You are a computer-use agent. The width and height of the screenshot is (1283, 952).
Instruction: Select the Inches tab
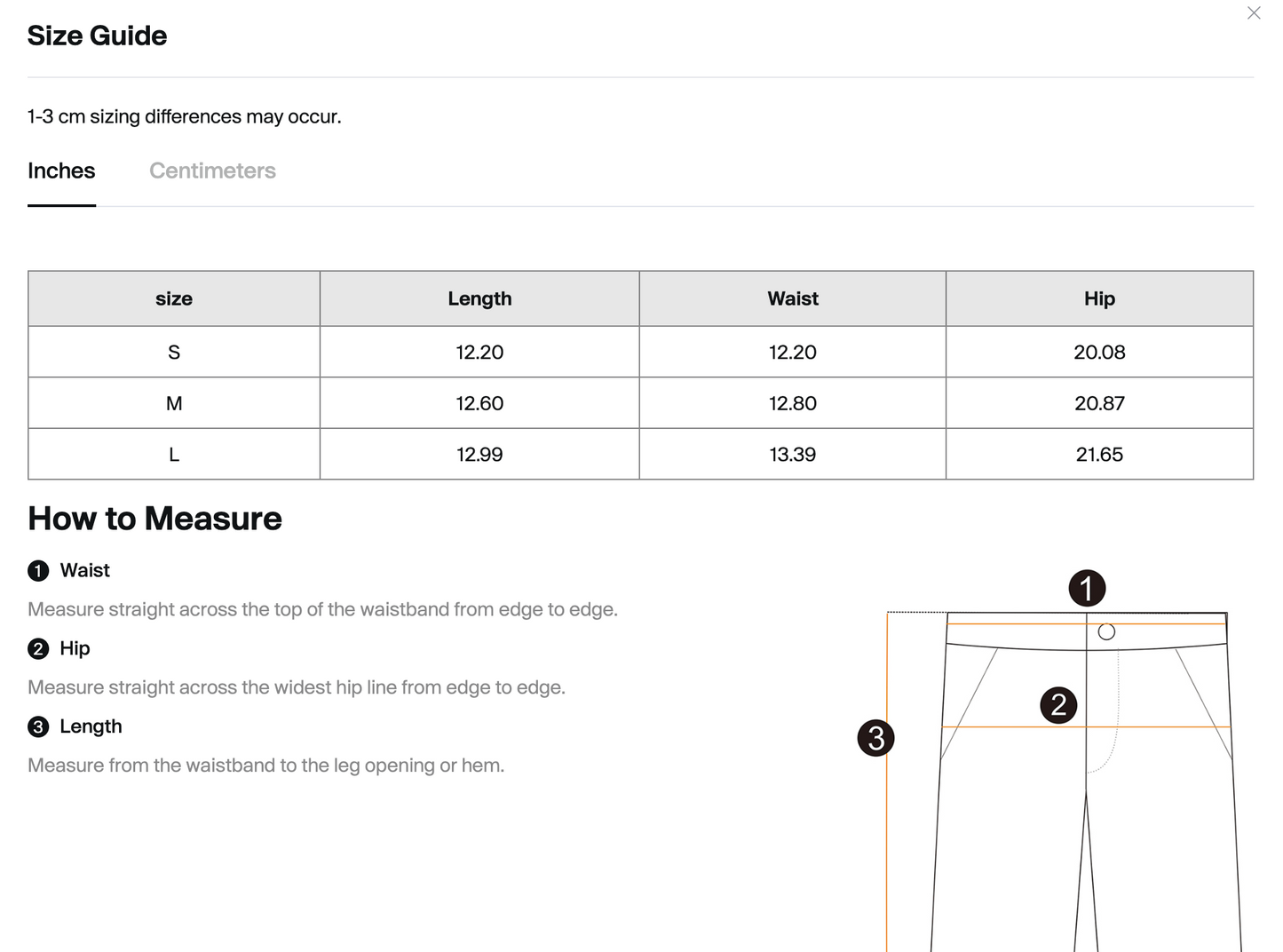(x=61, y=171)
